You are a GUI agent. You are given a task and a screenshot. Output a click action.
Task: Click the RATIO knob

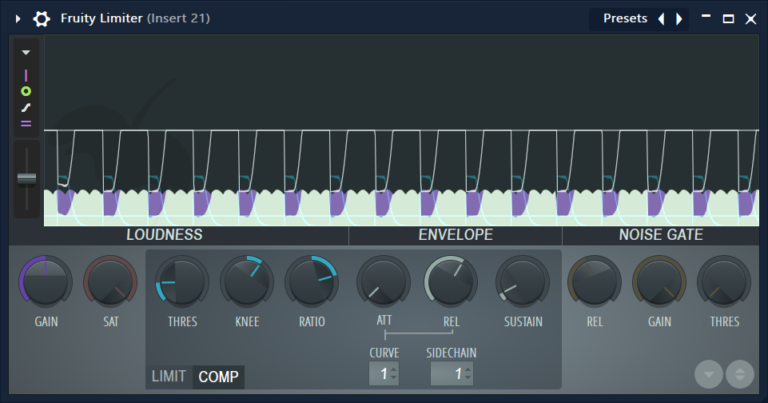point(312,281)
